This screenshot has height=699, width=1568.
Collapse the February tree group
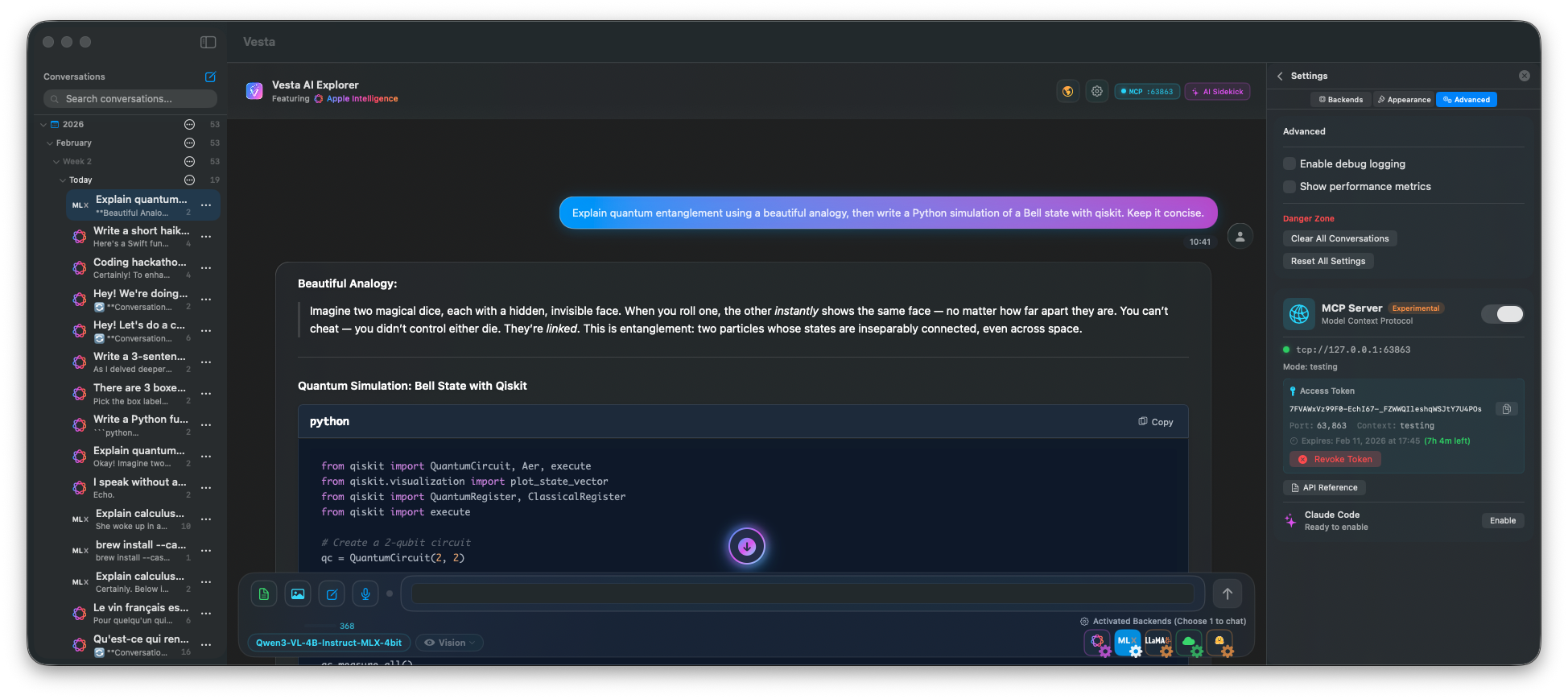[50, 143]
